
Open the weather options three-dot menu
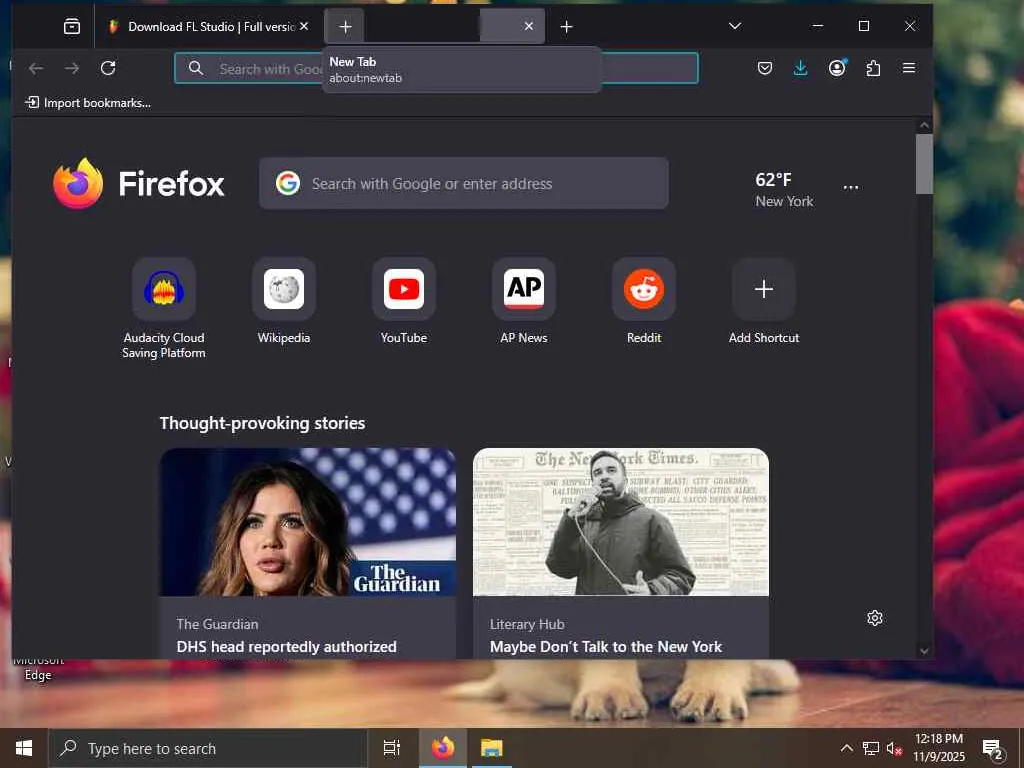point(851,187)
